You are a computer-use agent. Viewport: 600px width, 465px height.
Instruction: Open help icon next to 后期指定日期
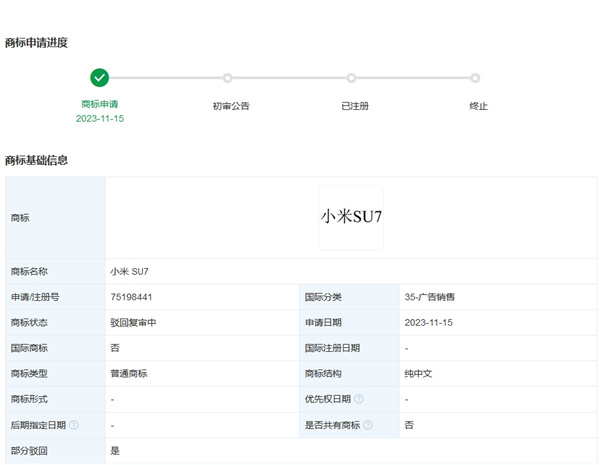pos(74,425)
